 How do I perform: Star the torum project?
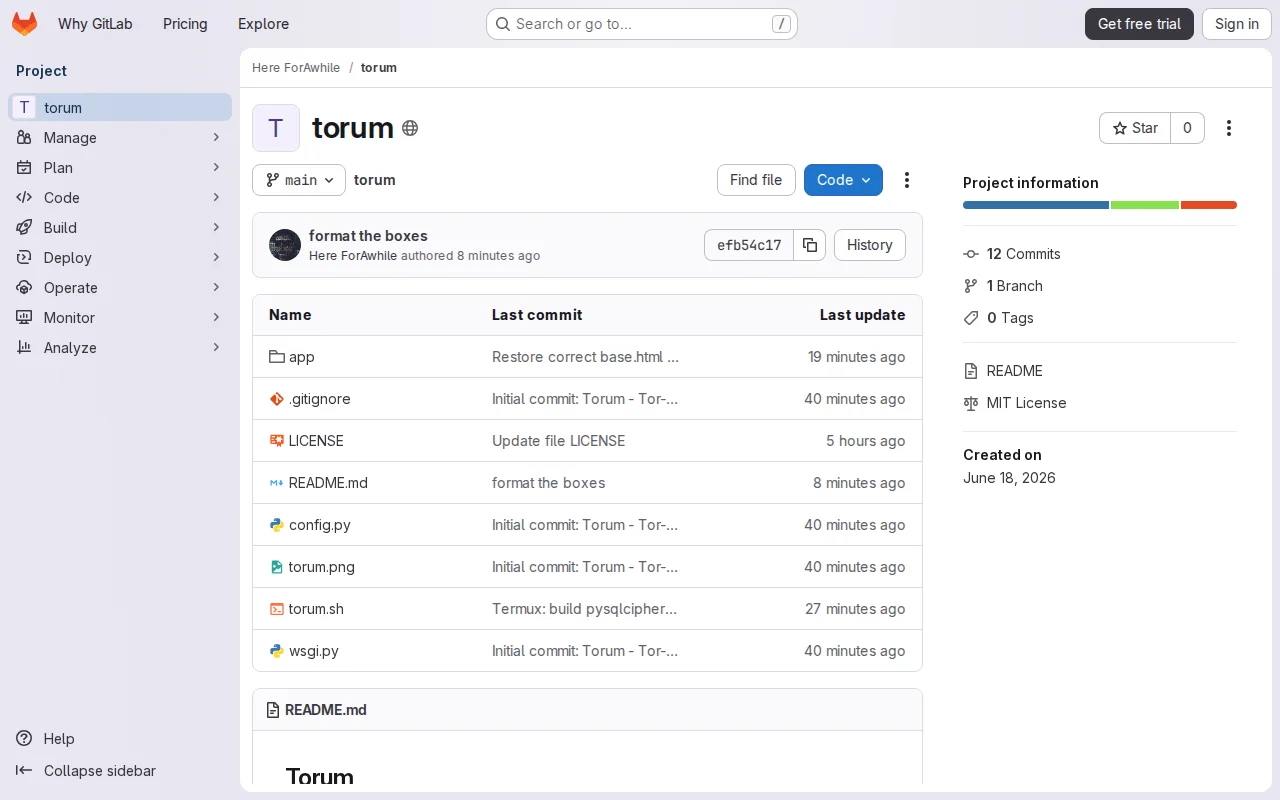point(1135,128)
